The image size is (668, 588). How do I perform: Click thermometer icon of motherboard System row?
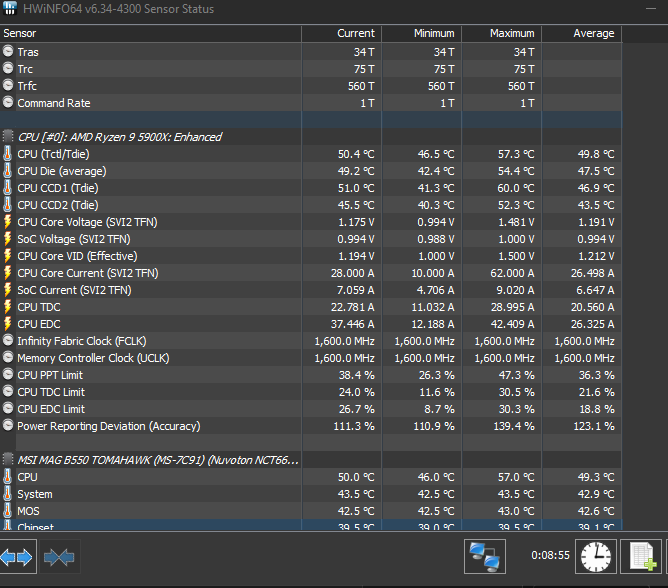click(7, 494)
